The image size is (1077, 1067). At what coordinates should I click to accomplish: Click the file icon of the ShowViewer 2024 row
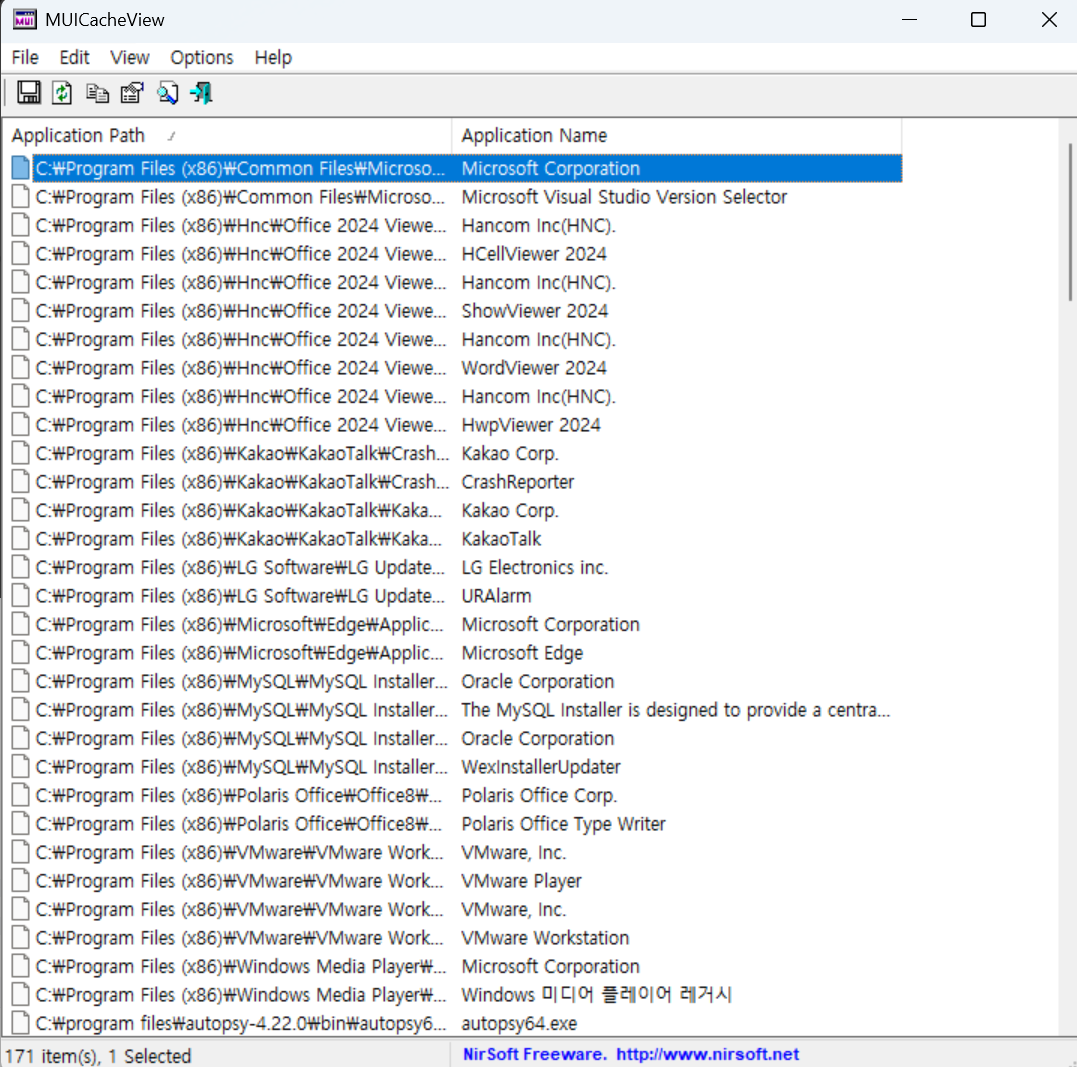[x=21, y=311]
